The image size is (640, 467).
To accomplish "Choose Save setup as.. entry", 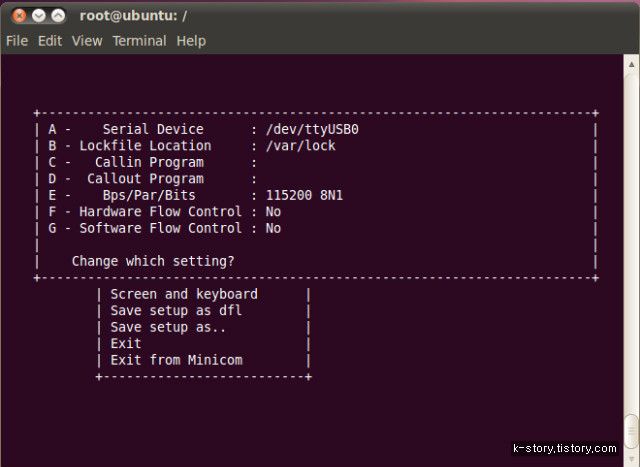I will pos(168,327).
